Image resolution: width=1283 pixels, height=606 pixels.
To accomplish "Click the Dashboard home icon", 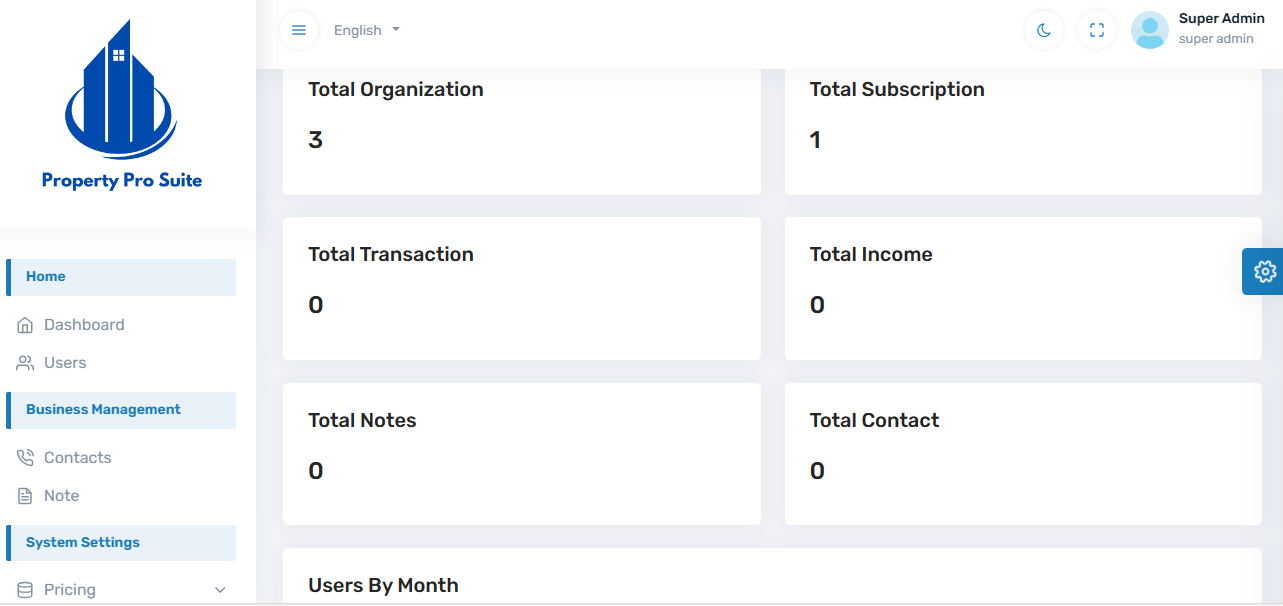I will tap(25, 325).
